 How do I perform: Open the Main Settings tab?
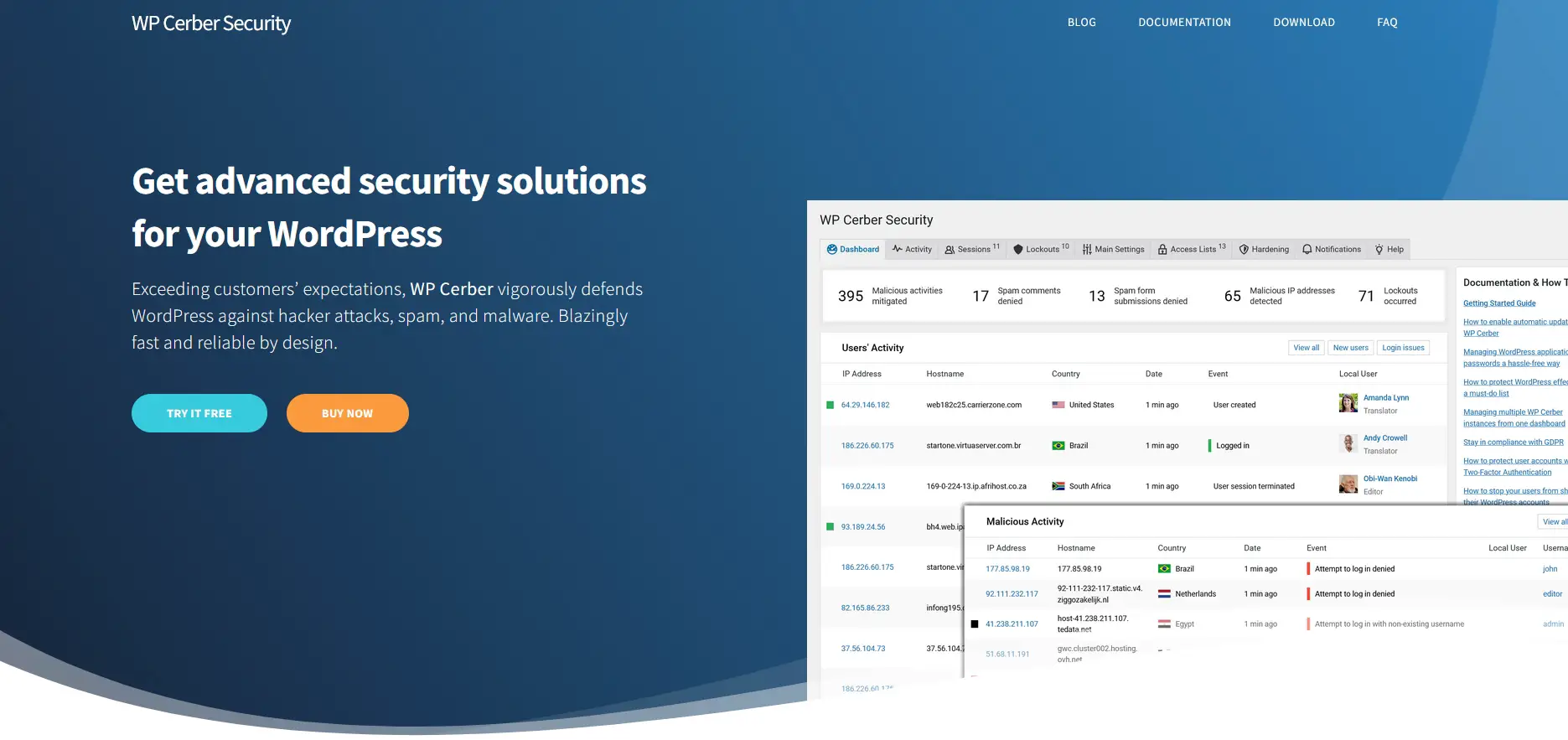tap(1113, 249)
